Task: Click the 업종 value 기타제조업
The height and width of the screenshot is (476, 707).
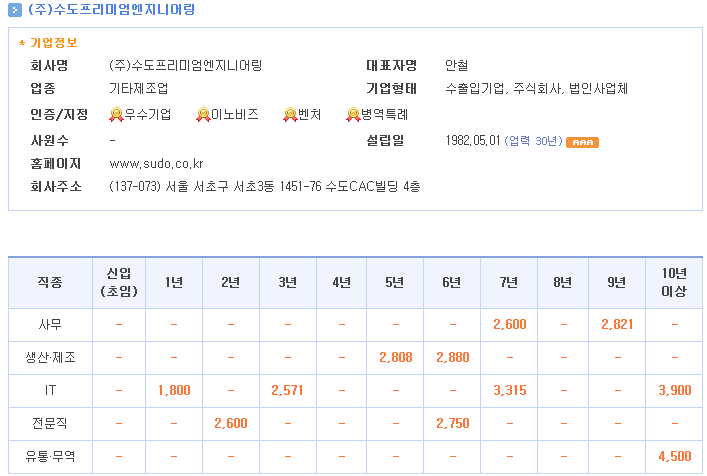Action: click(x=139, y=88)
